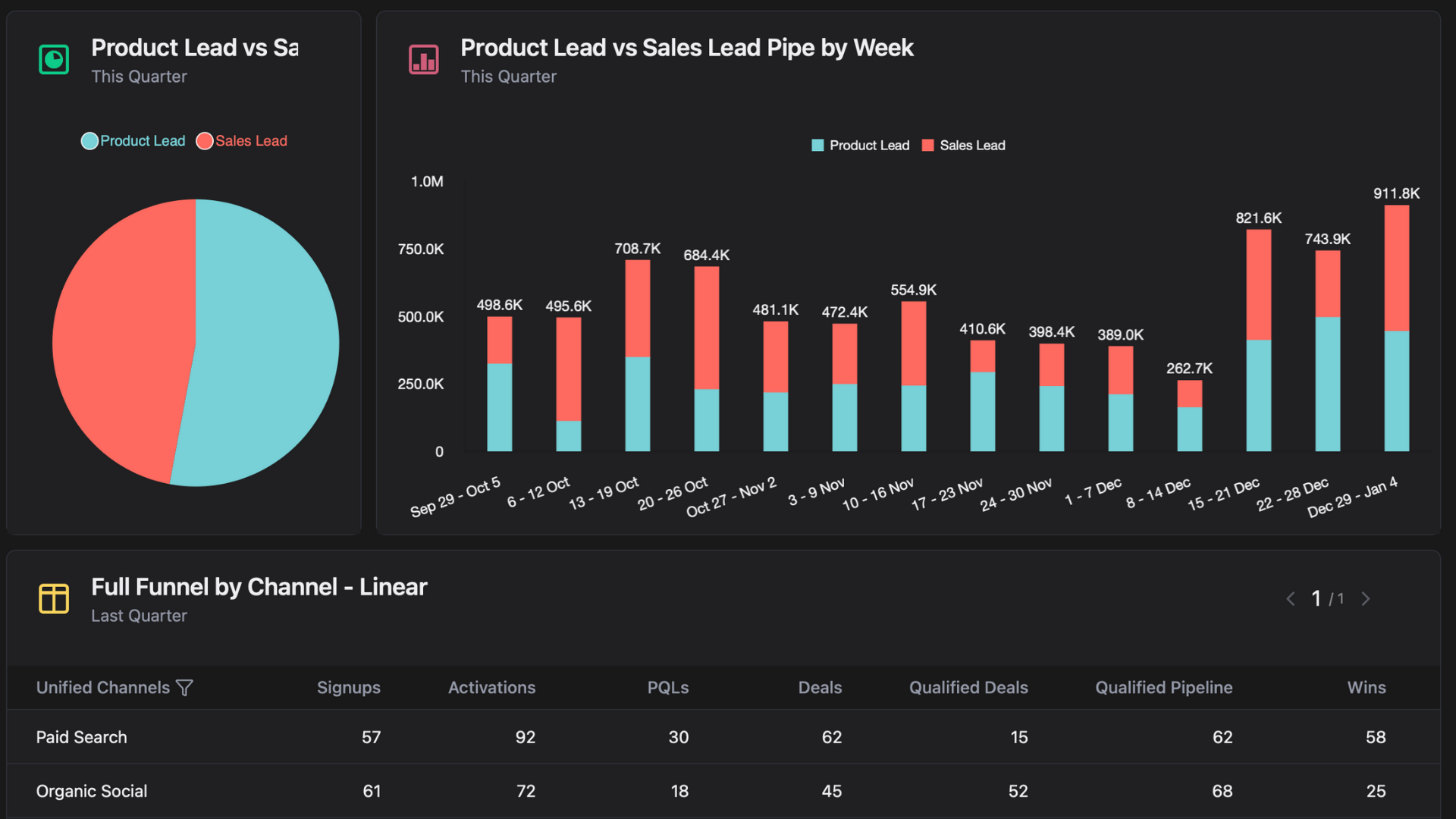This screenshot has height=819, width=1456.
Task: Click the Unified Channels filter funnel icon
Action: point(184,688)
